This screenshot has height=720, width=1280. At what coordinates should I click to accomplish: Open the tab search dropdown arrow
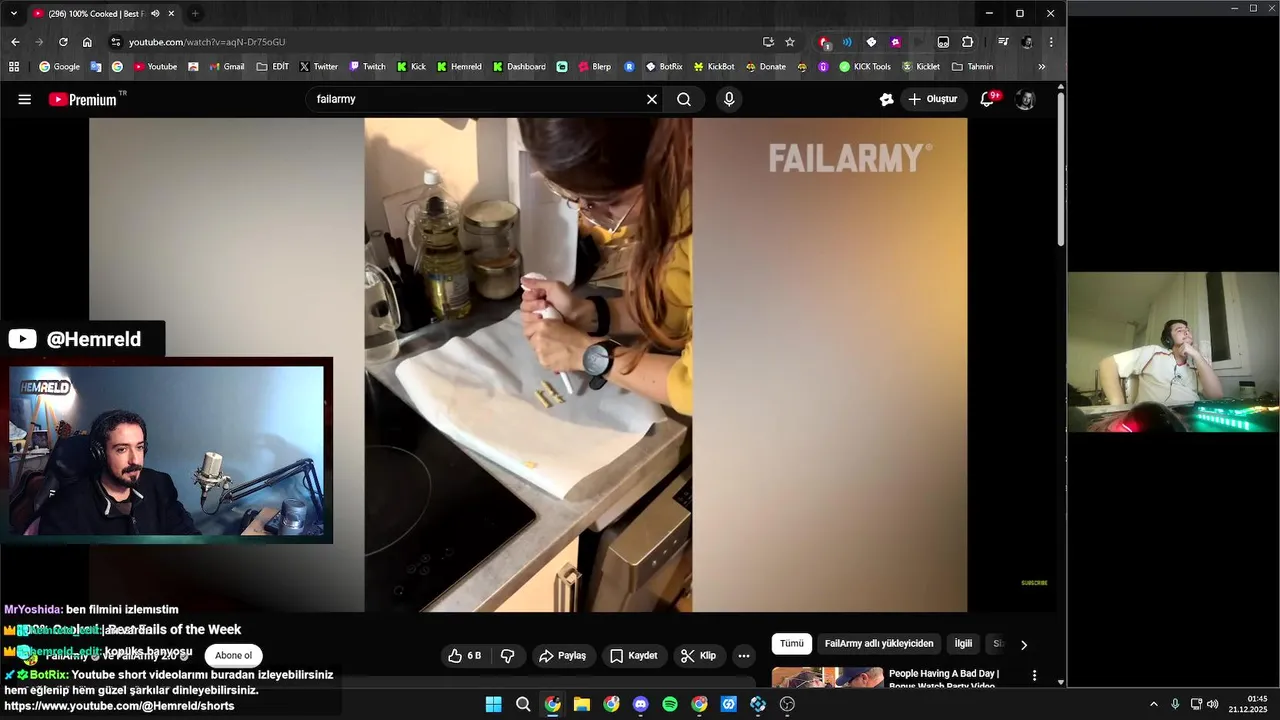pyautogui.click(x=13, y=14)
